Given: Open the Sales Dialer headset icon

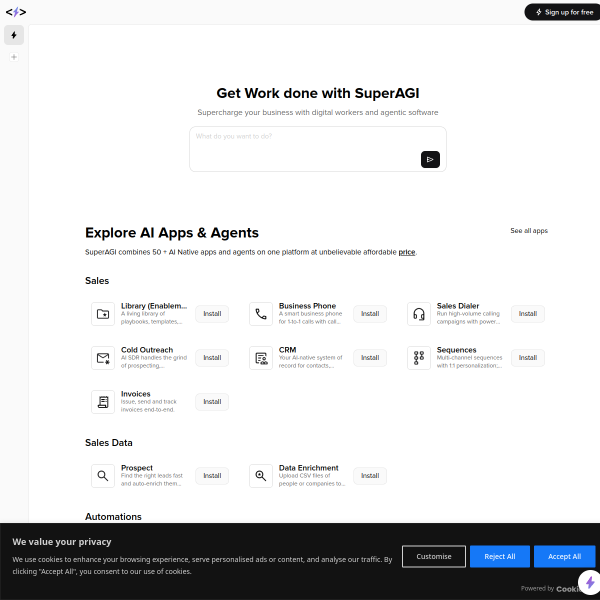Looking at the screenshot, I should [419, 314].
